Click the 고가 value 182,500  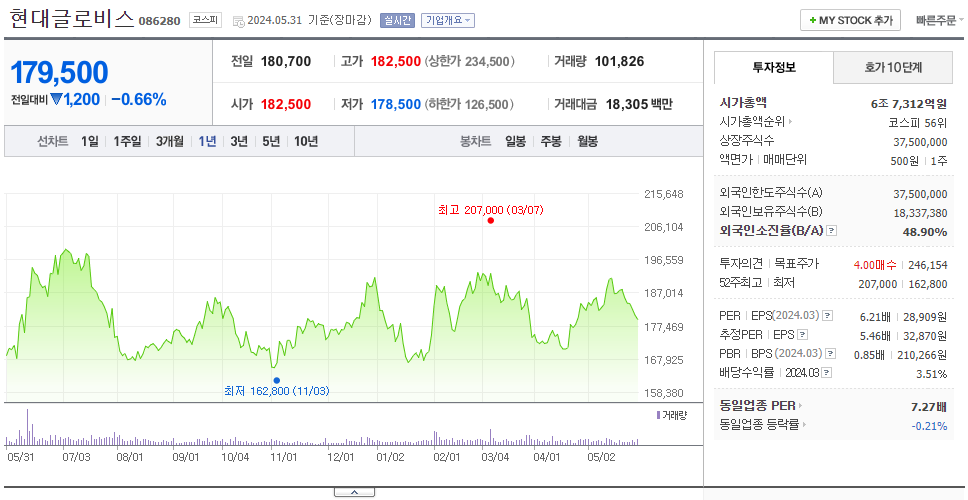click(x=396, y=62)
